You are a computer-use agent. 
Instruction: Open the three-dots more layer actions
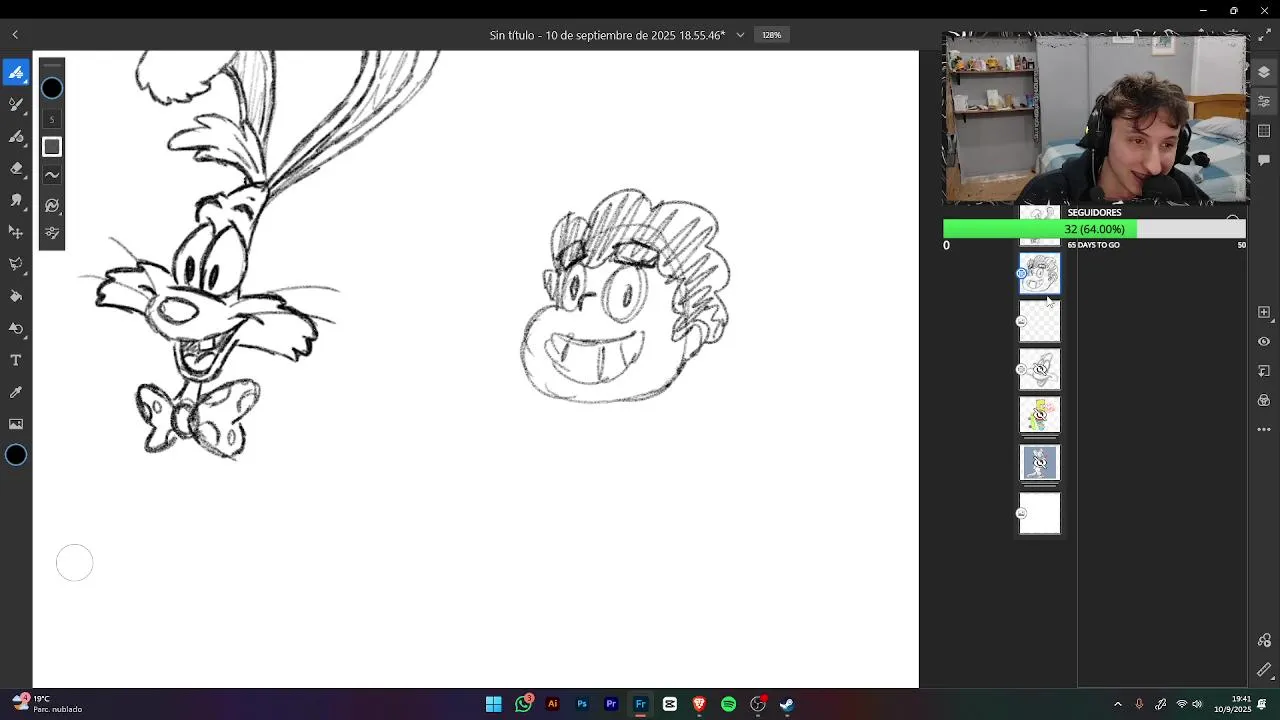pos(1264,429)
